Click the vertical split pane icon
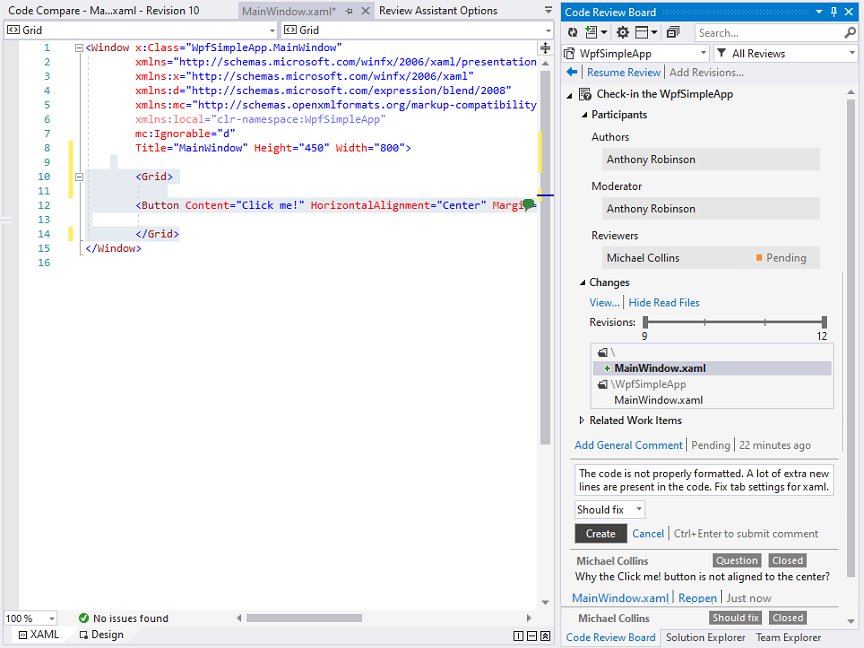The height and width of the screenshot is (648, 864). click(518, 636)
